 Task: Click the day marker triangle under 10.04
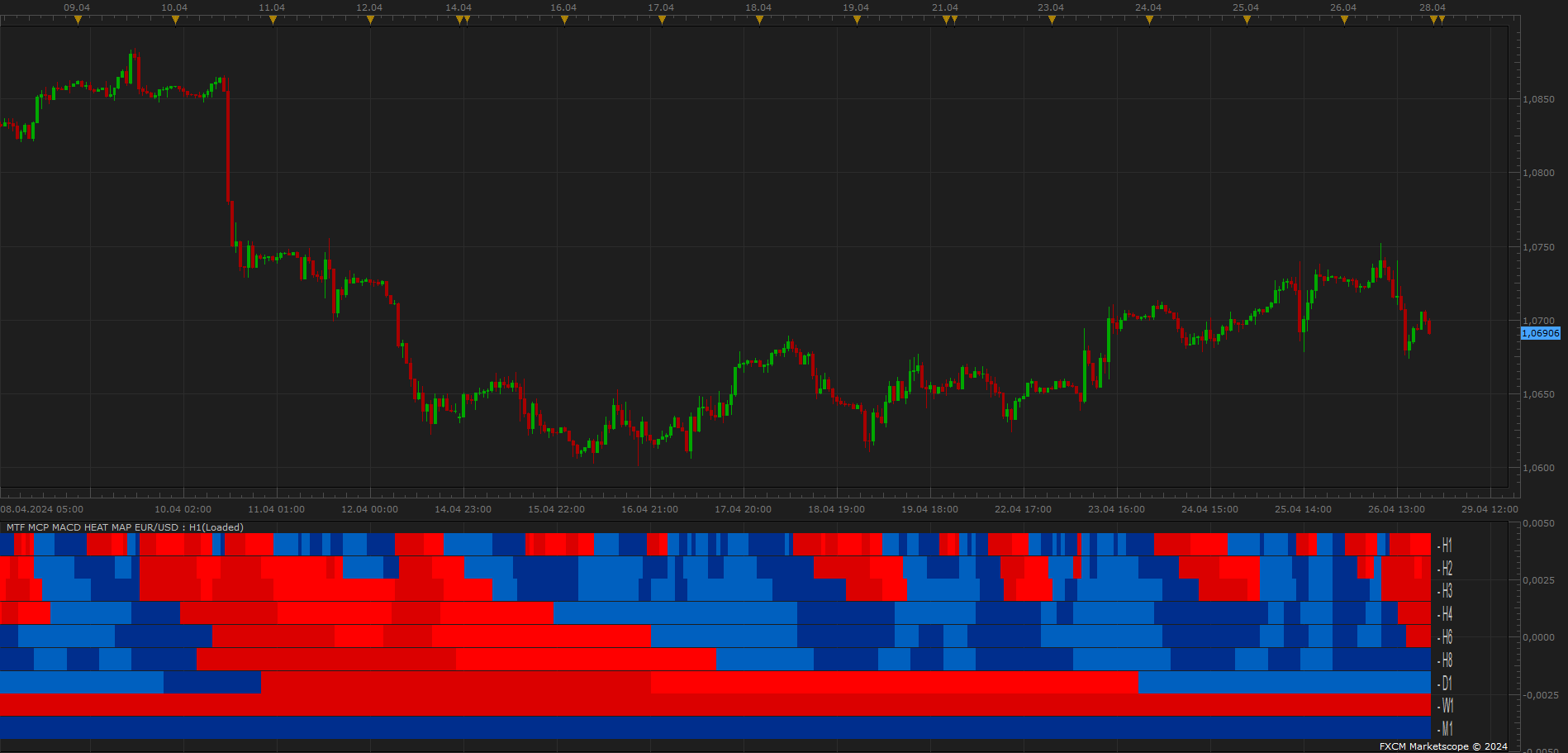pyautogui.click(x=175, y=20)
